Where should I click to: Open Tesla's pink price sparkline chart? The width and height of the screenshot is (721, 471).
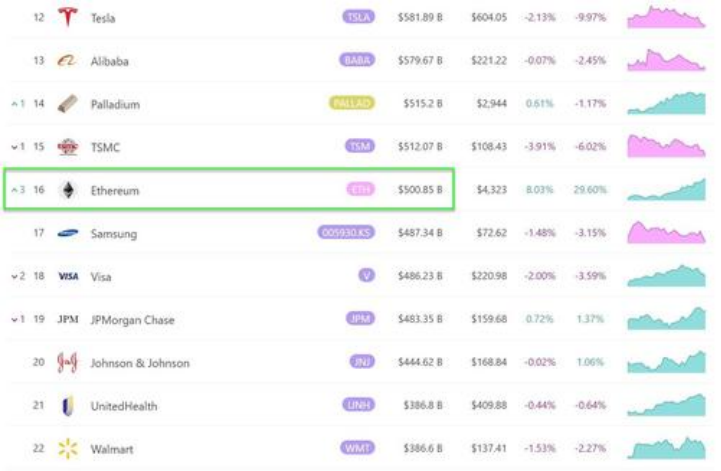tap(666, 18)
